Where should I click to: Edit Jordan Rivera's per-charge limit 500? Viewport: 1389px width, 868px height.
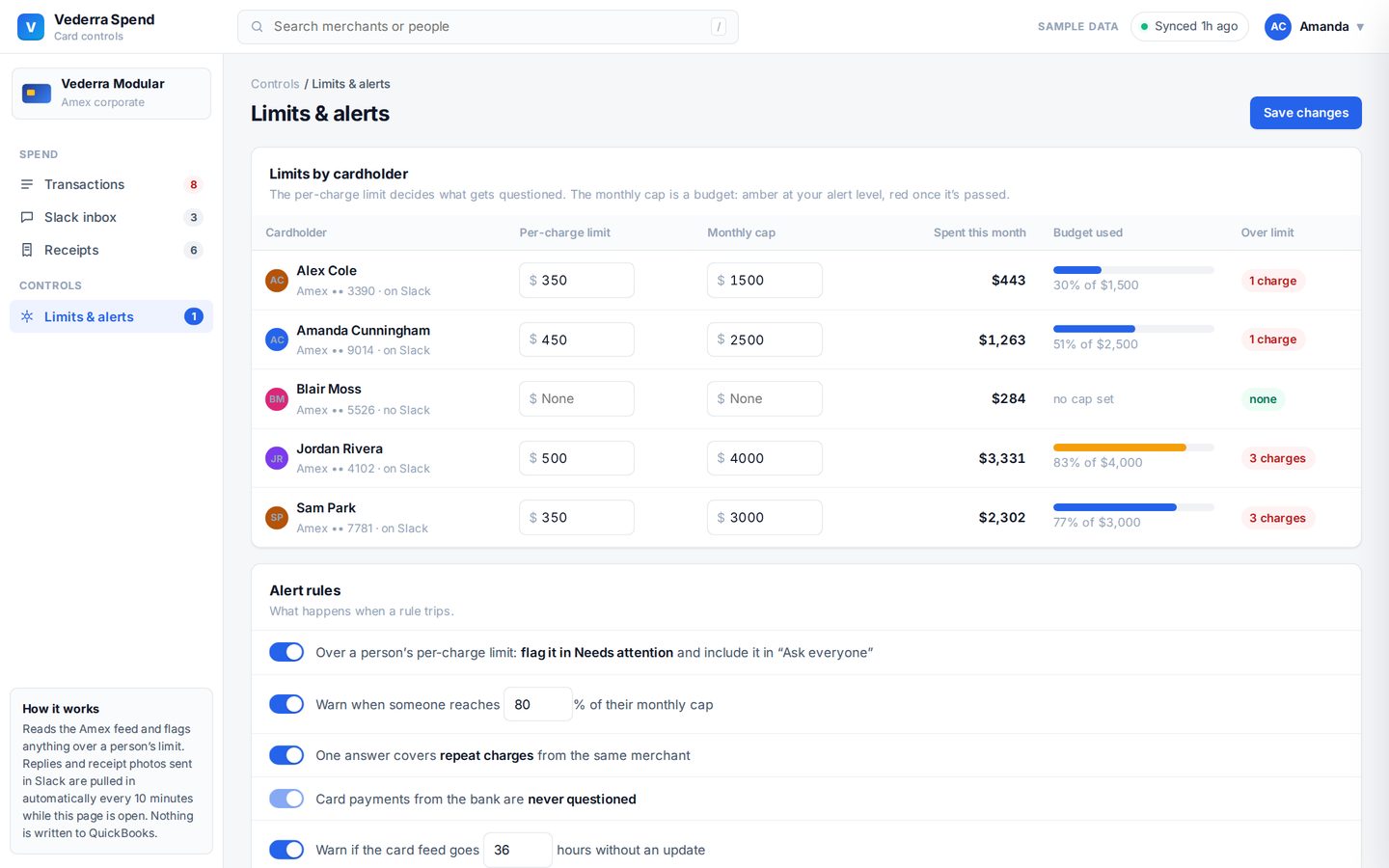577,458
